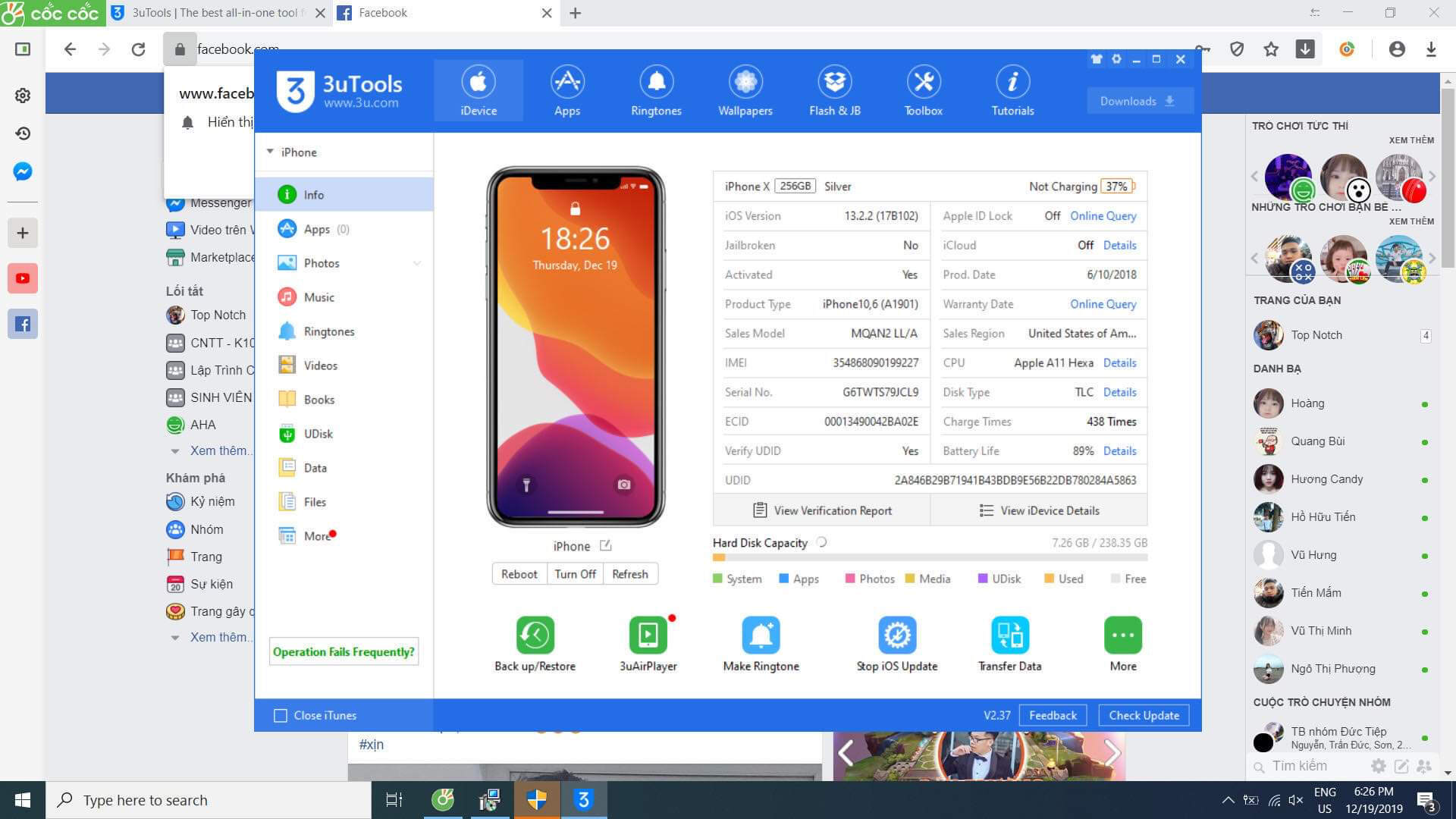Open the green More tools icon
The height and width of the screenshot is (819, 1456).
click(x=1123, y=643)
